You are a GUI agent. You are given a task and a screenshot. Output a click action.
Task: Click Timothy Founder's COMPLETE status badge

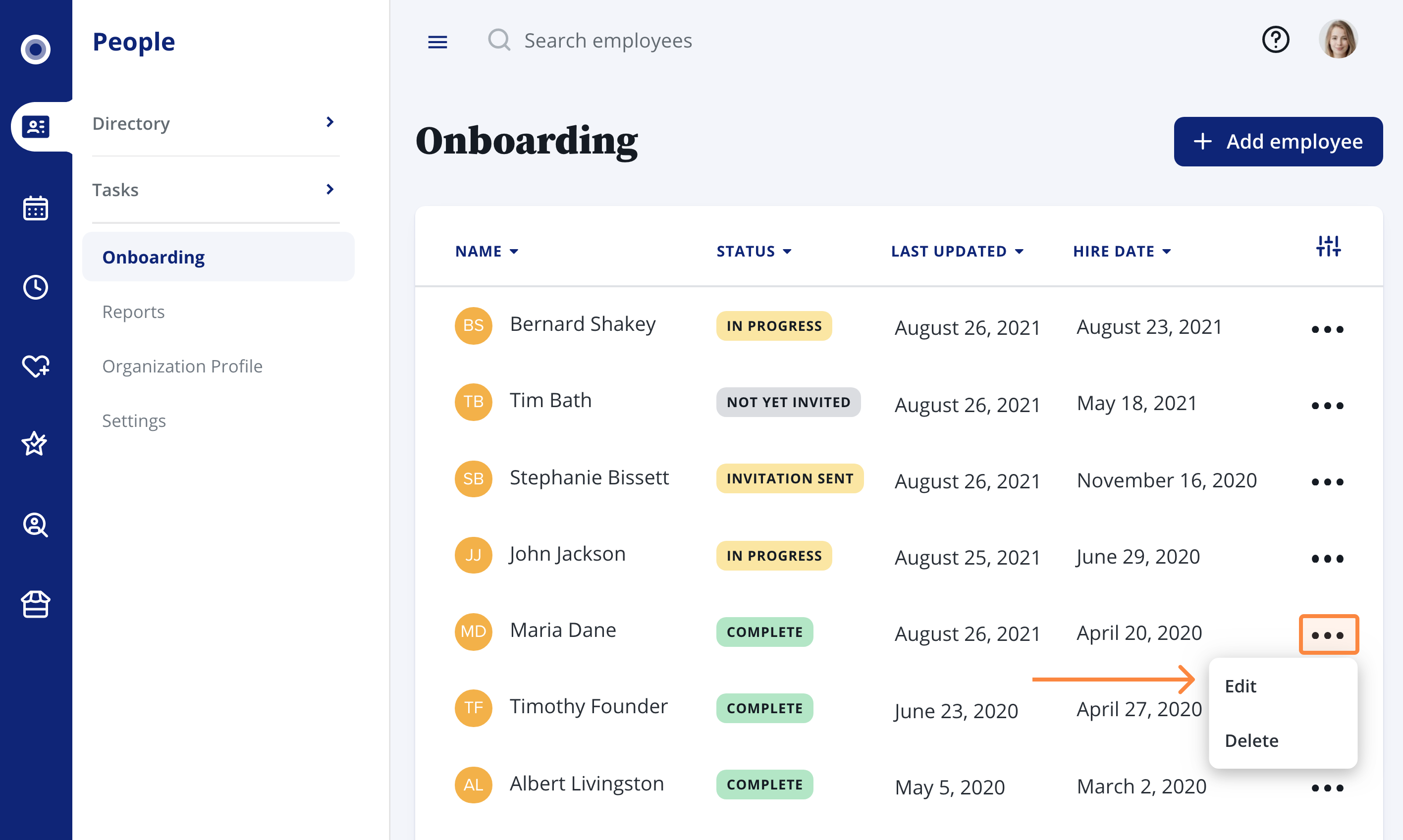pos(764,709)
